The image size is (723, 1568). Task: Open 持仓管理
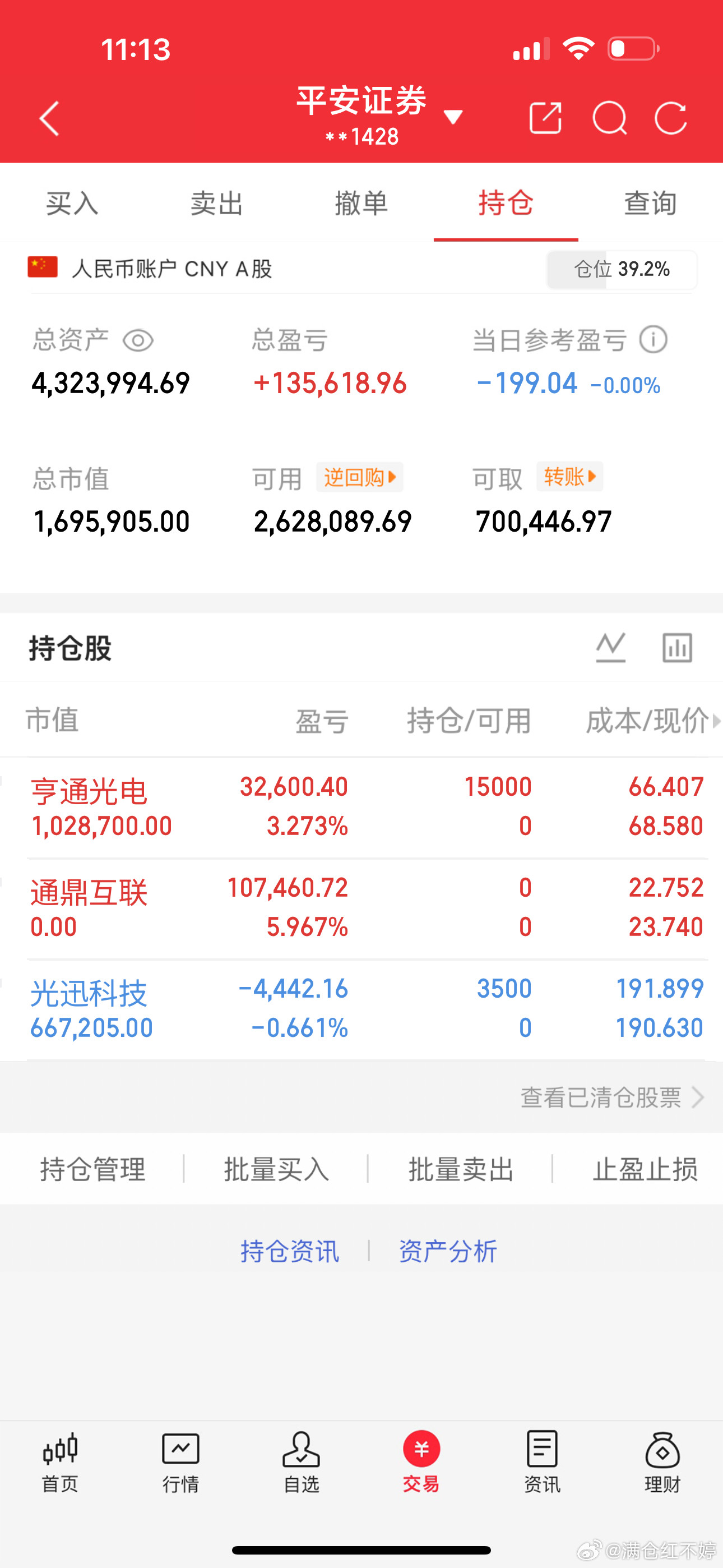[x=92, y=1169]
